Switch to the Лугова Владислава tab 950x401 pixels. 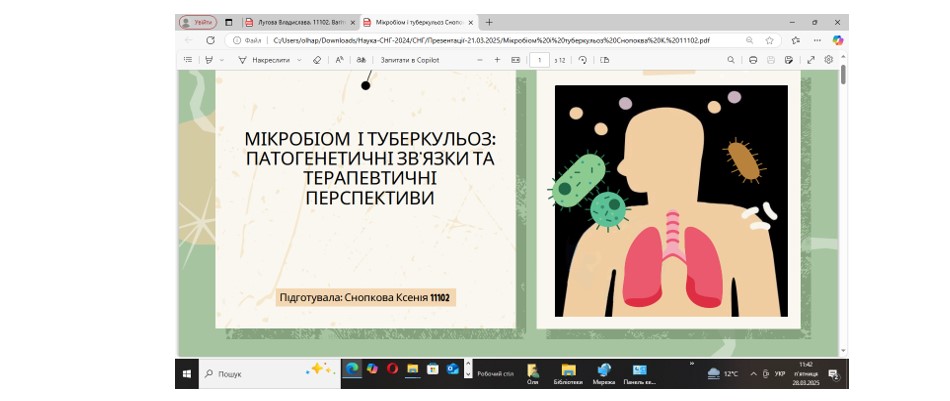click(x=295, y=22)
